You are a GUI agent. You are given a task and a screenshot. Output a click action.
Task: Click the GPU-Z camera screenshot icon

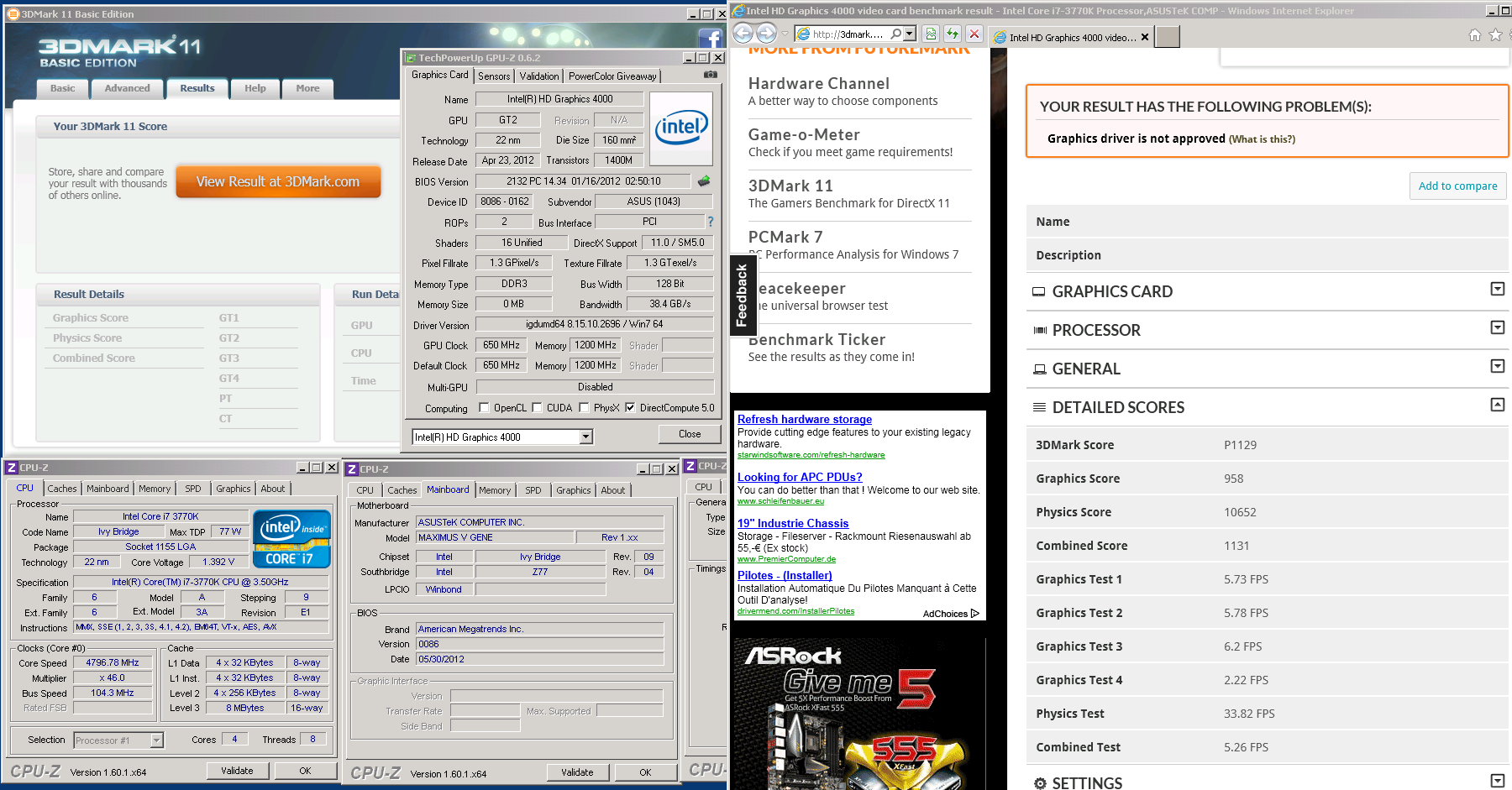tap(711, 75)
